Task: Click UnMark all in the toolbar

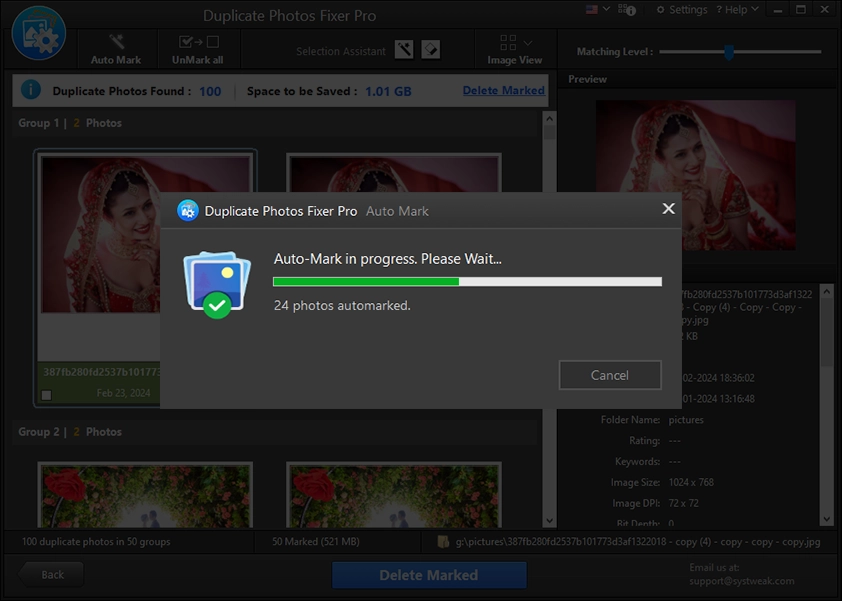Action: 198,49
